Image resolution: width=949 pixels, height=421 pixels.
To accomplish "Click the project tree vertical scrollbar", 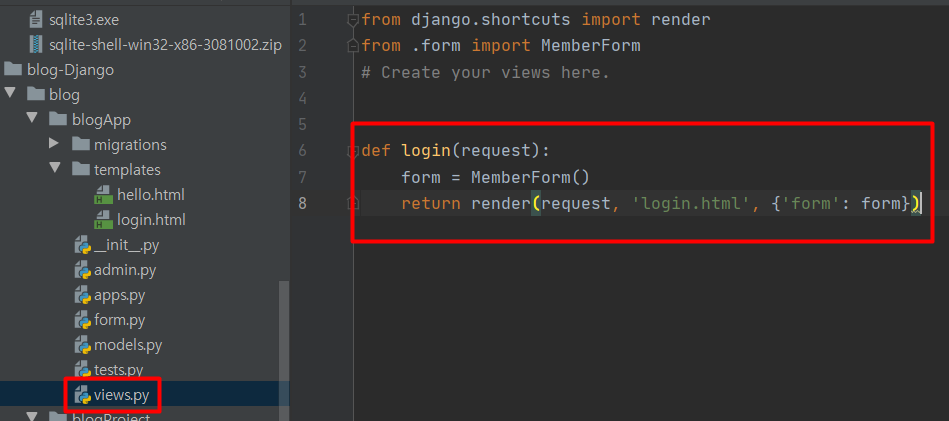I will pos(284,351).
